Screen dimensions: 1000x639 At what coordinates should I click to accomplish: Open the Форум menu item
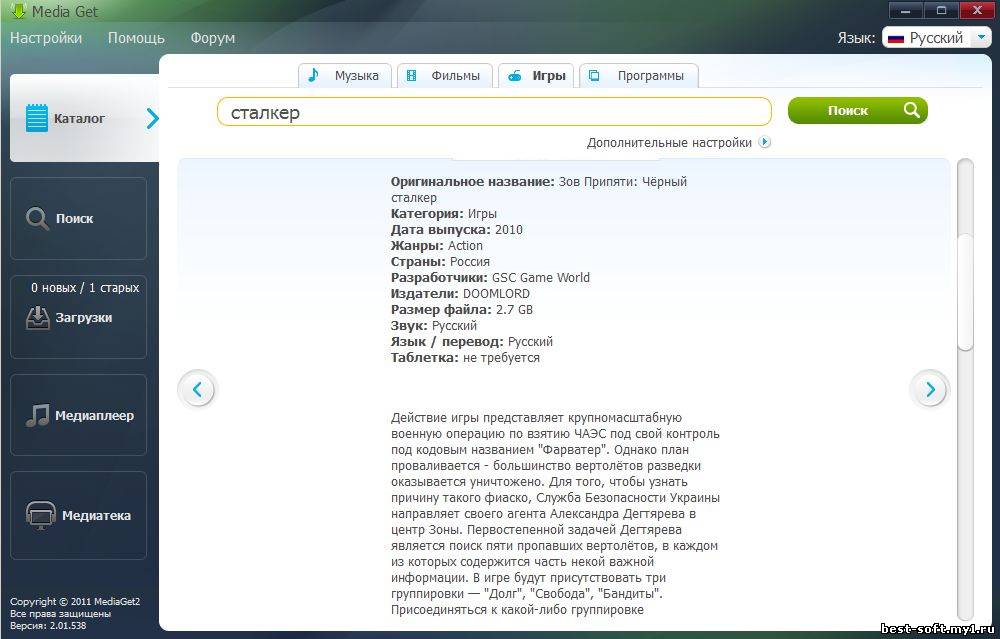pos(212,38)
